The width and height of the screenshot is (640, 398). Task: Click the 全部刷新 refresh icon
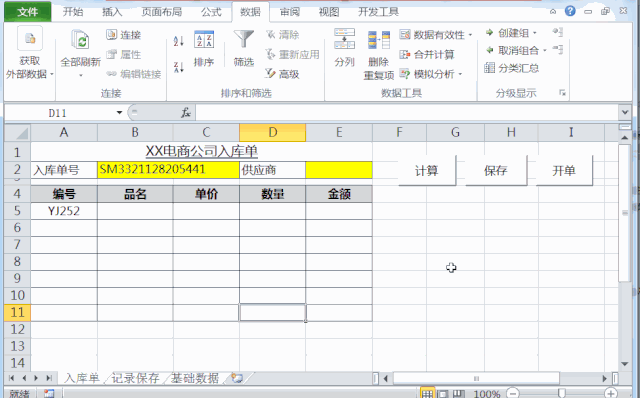[x=80, y=41]
